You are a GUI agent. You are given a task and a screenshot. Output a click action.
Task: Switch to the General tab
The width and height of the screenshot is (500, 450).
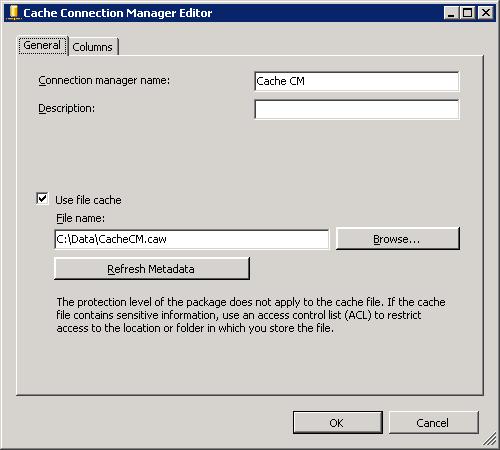click(42, 46)
